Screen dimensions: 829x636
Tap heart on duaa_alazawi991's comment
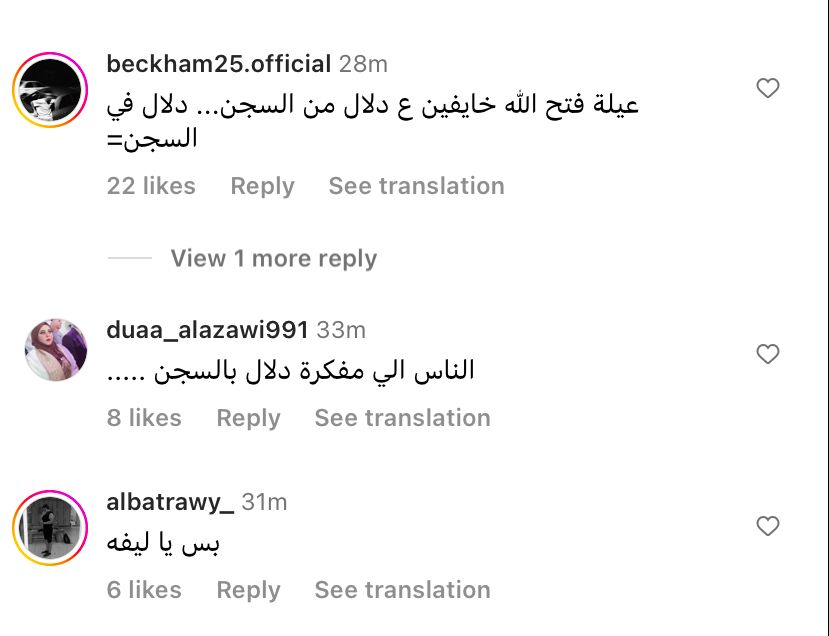coord(767,354)
